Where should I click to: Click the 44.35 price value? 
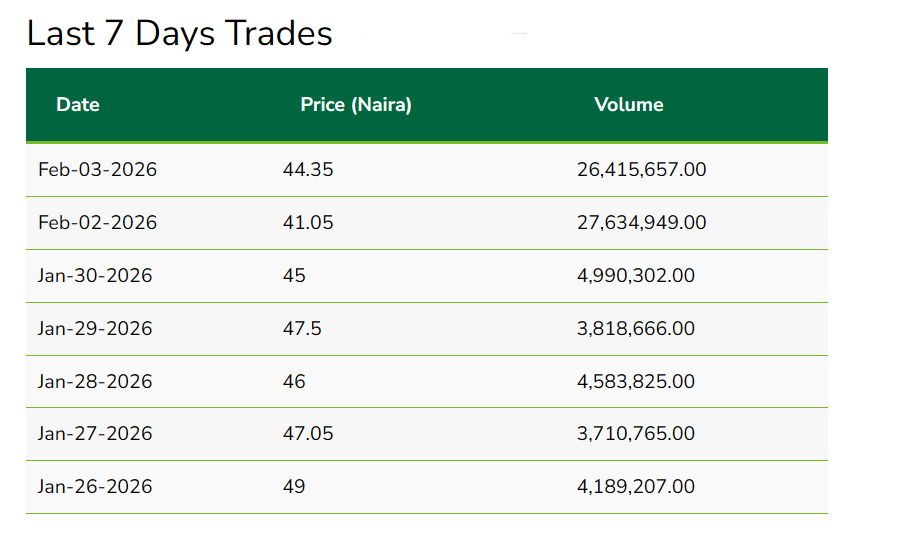point(308,170)
